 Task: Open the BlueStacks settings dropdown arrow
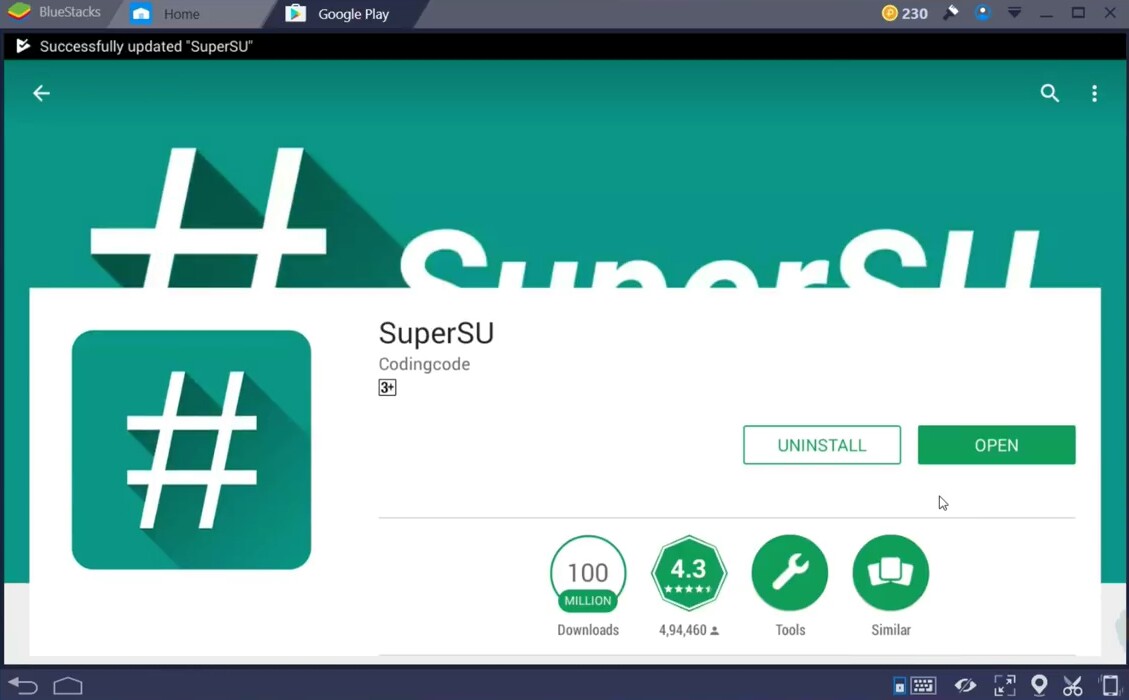coord(1014,13)
